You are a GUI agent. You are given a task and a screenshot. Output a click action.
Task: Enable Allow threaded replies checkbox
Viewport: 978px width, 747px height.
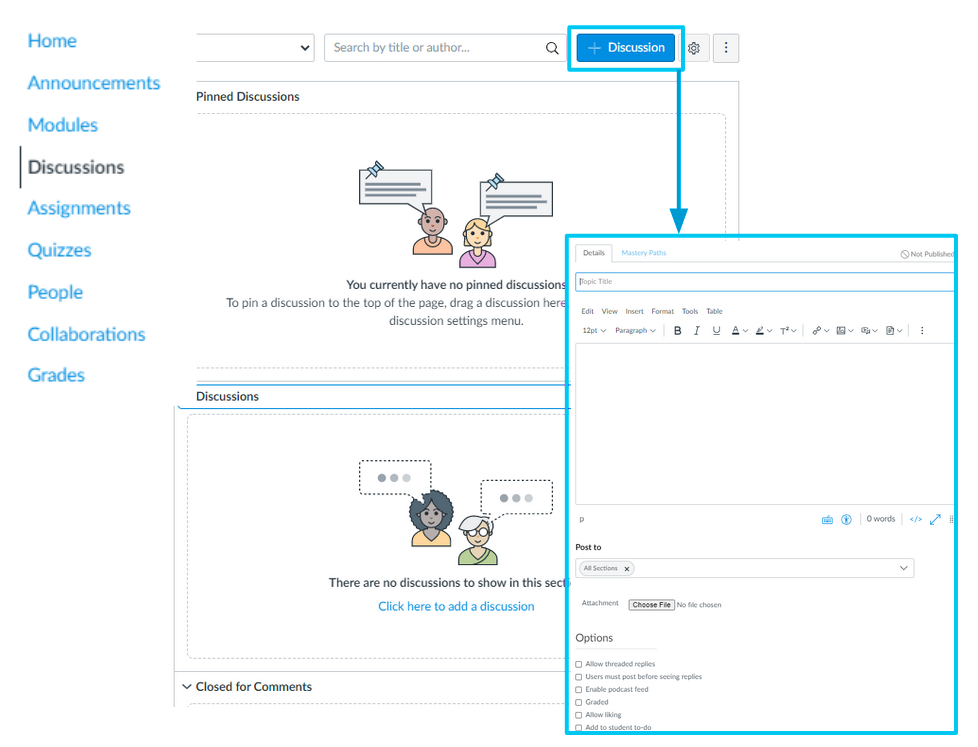click(x=579, y=664)
